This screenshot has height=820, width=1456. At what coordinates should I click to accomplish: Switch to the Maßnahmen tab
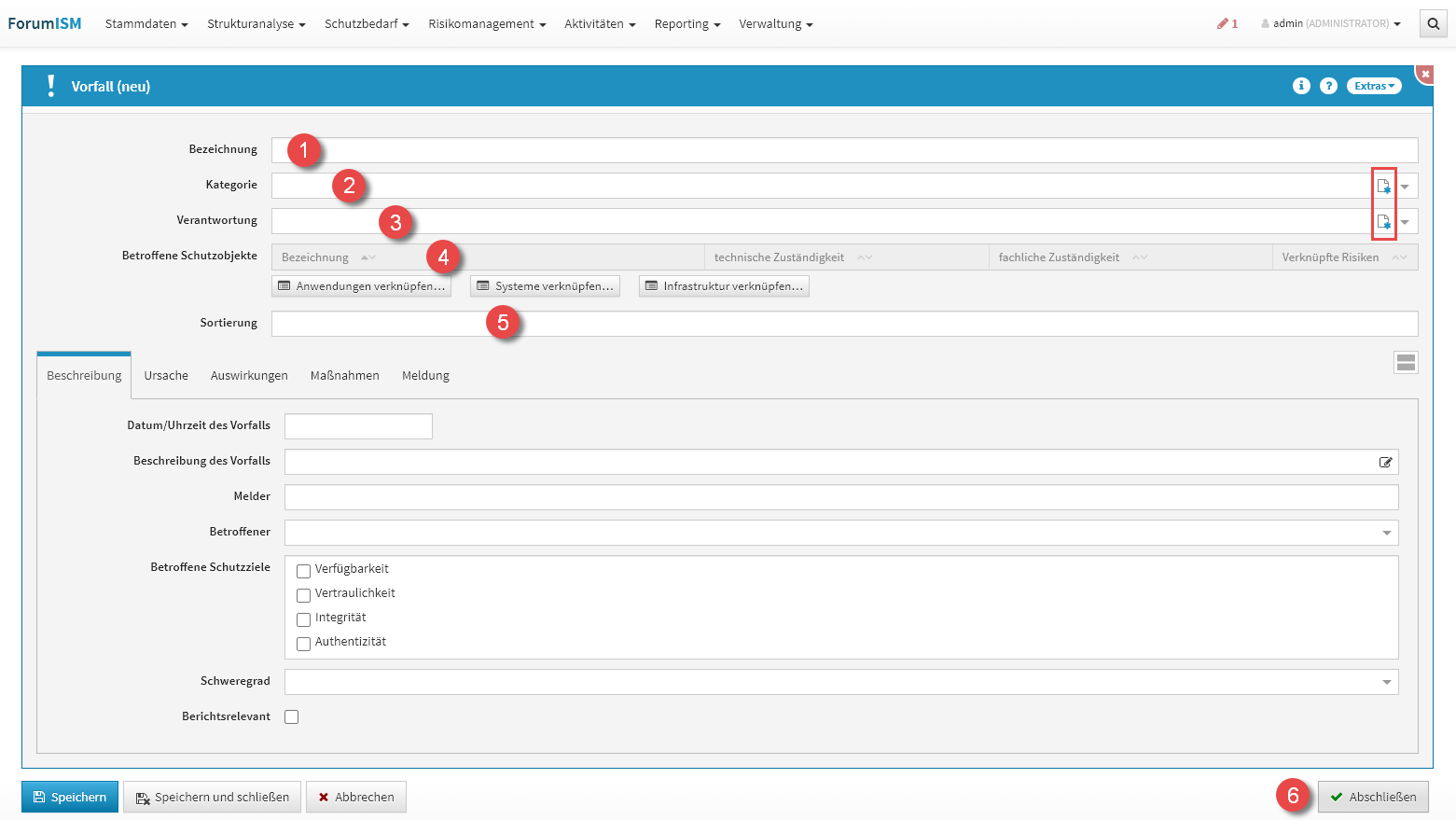point(344,375)
